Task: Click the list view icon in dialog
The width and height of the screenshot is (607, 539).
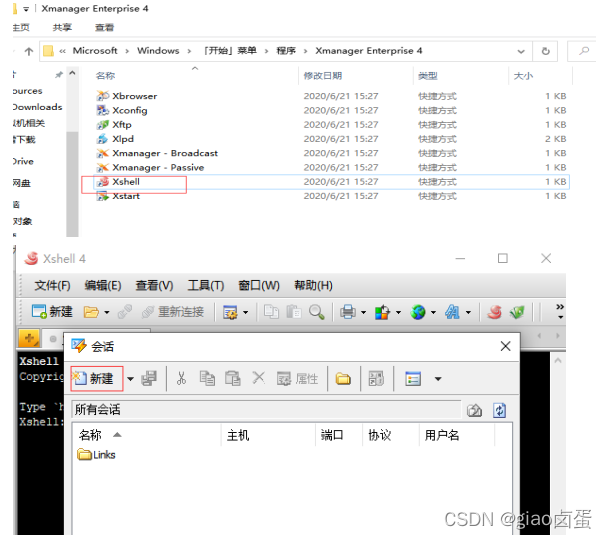Action: pos(413,378)
